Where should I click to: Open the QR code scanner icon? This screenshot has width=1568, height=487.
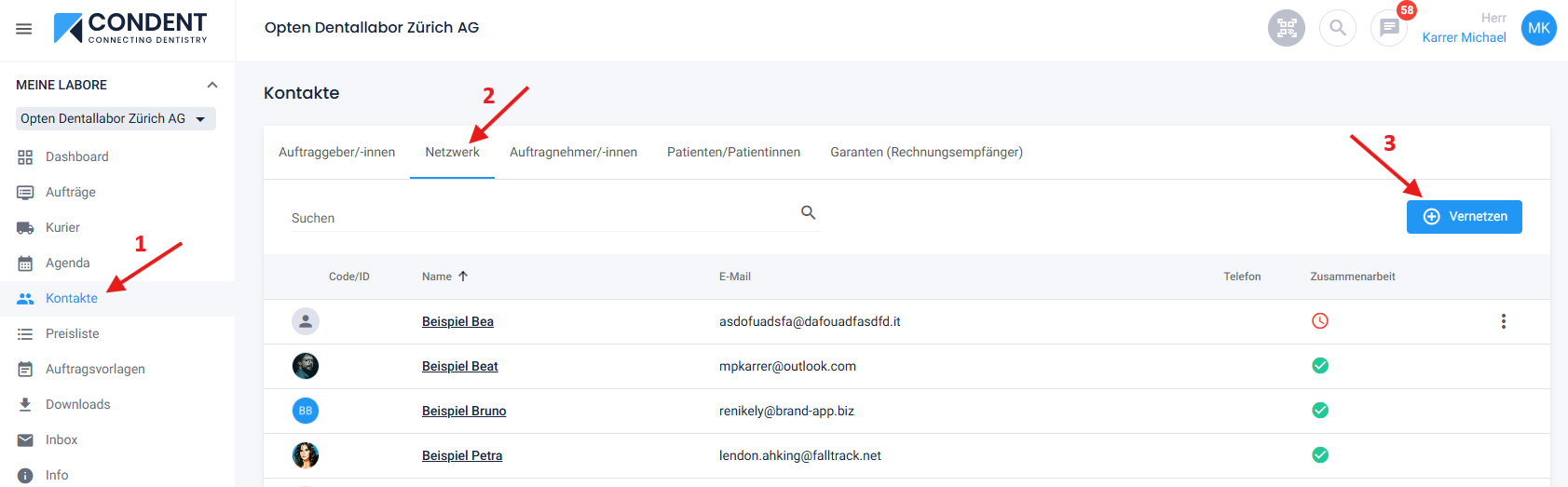[x=1287, y=28]
